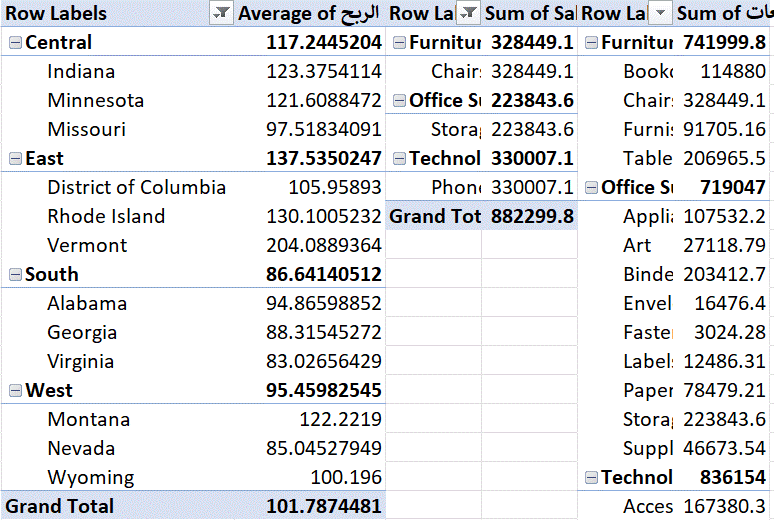
Task: Collapse the East region group
Action: 15,159
